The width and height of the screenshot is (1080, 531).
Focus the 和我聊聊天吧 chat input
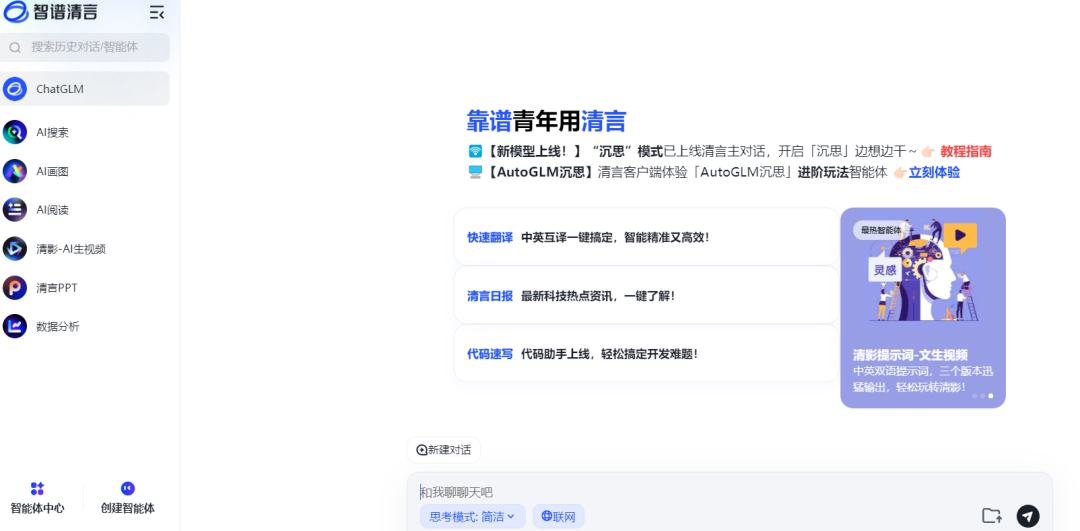729,492
